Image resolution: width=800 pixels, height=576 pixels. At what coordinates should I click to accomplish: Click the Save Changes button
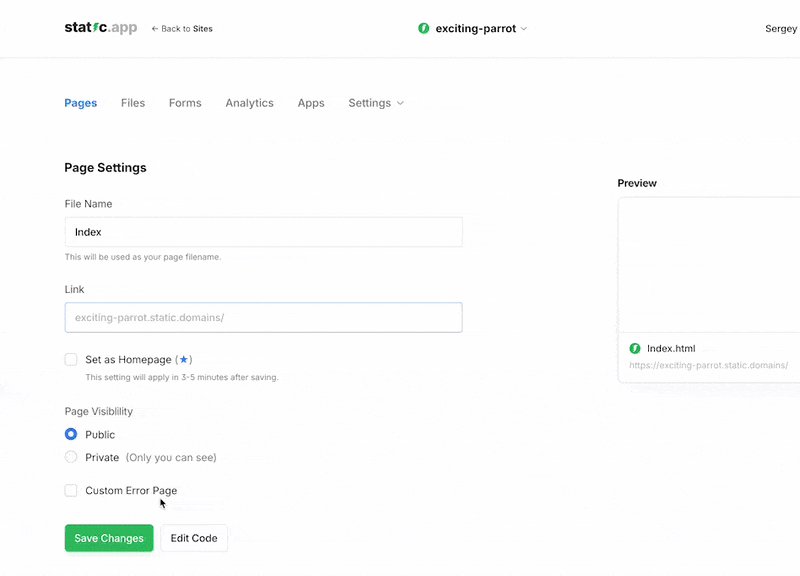(109, 538)
